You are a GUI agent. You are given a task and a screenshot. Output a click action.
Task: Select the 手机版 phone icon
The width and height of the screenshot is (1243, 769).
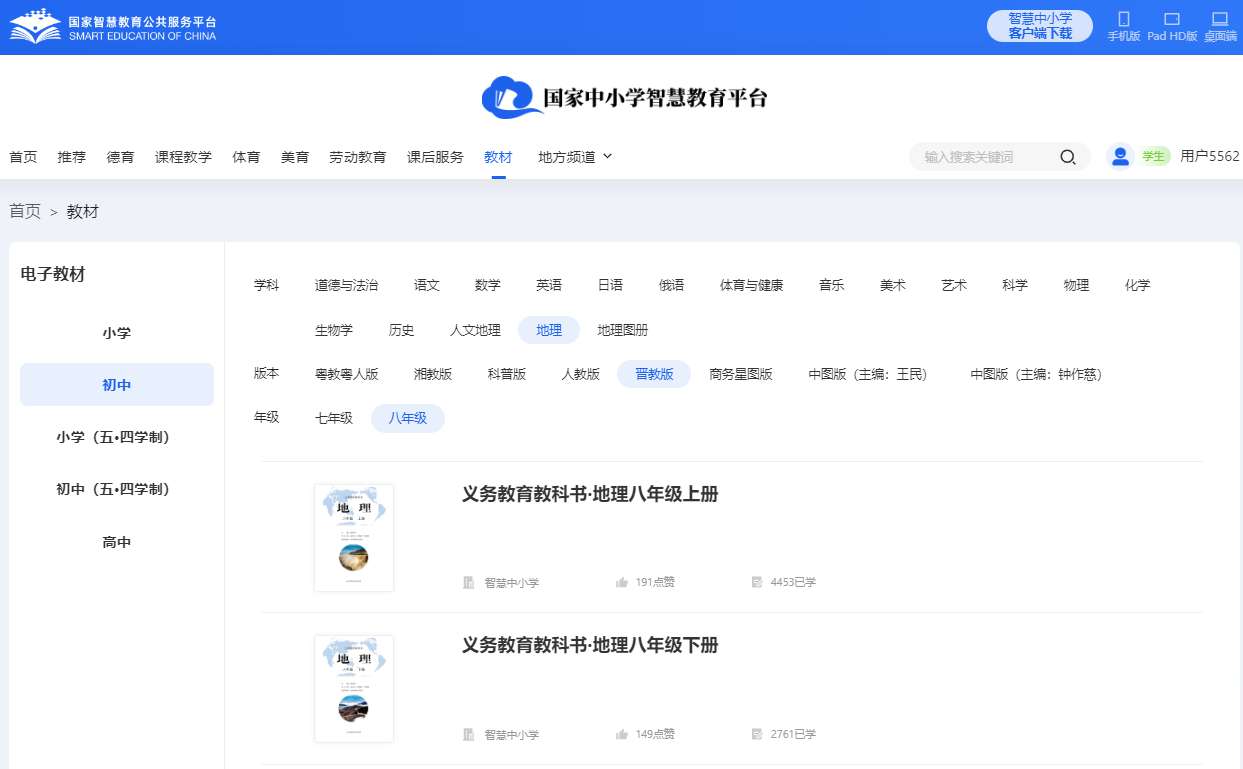click(x=1123, y=19)
